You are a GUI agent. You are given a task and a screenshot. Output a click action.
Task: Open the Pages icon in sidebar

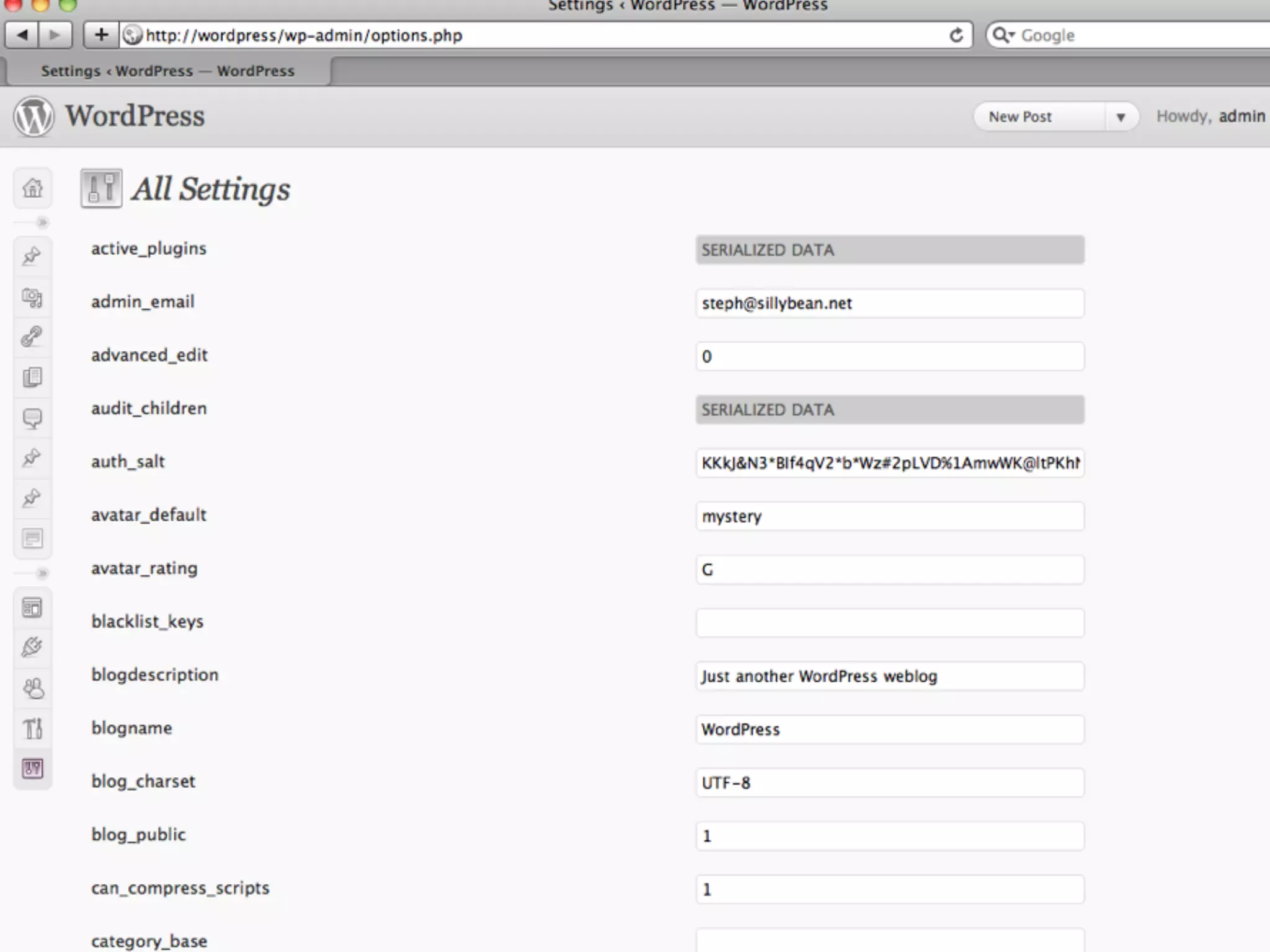(x=32, y=377)
